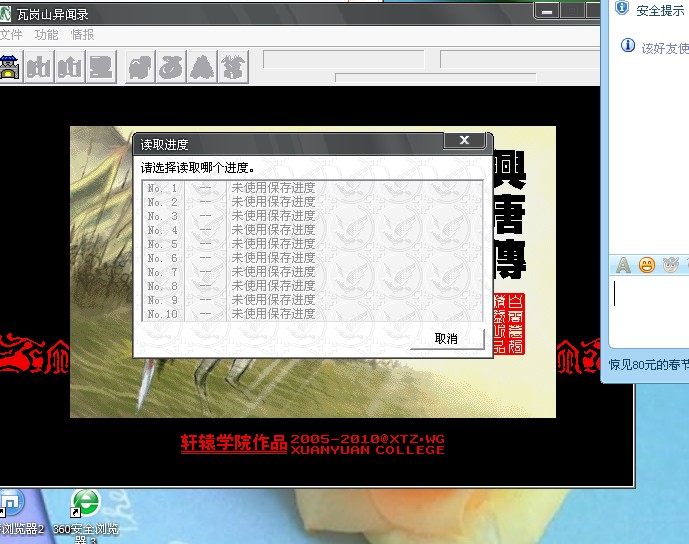Open the 文件 menu
Image resolution: width=689 pixels, height=544 pixels.
coord(11,35)
